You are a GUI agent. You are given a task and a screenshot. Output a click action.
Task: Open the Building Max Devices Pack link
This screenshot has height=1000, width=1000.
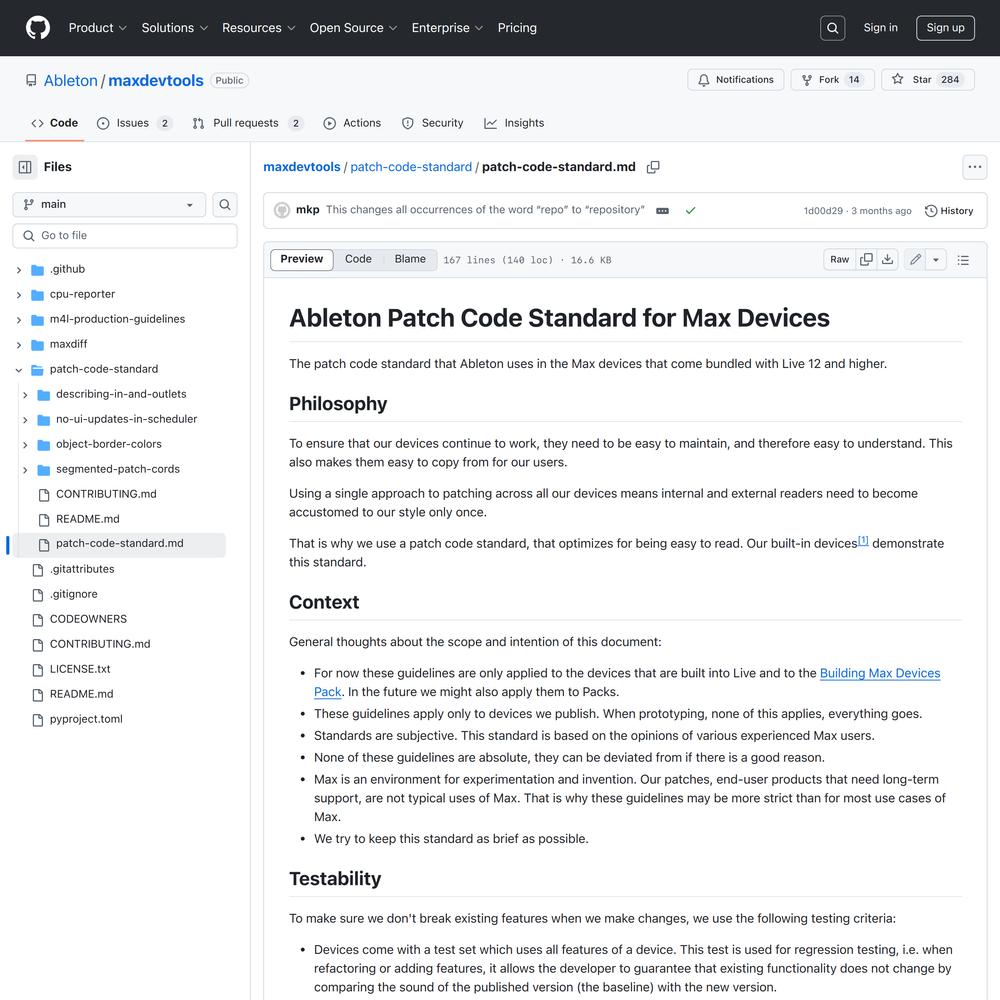(x=880, y=673)
